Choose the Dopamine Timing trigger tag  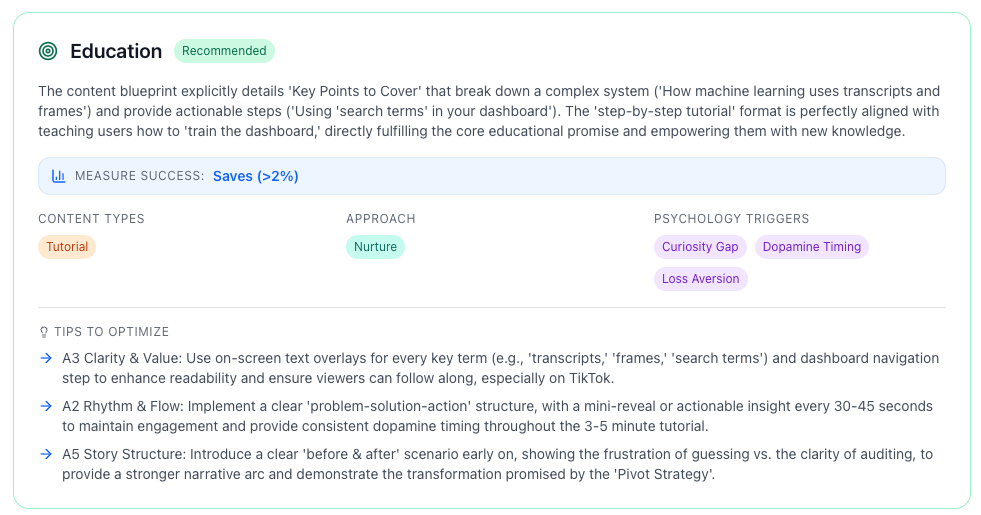811,247
